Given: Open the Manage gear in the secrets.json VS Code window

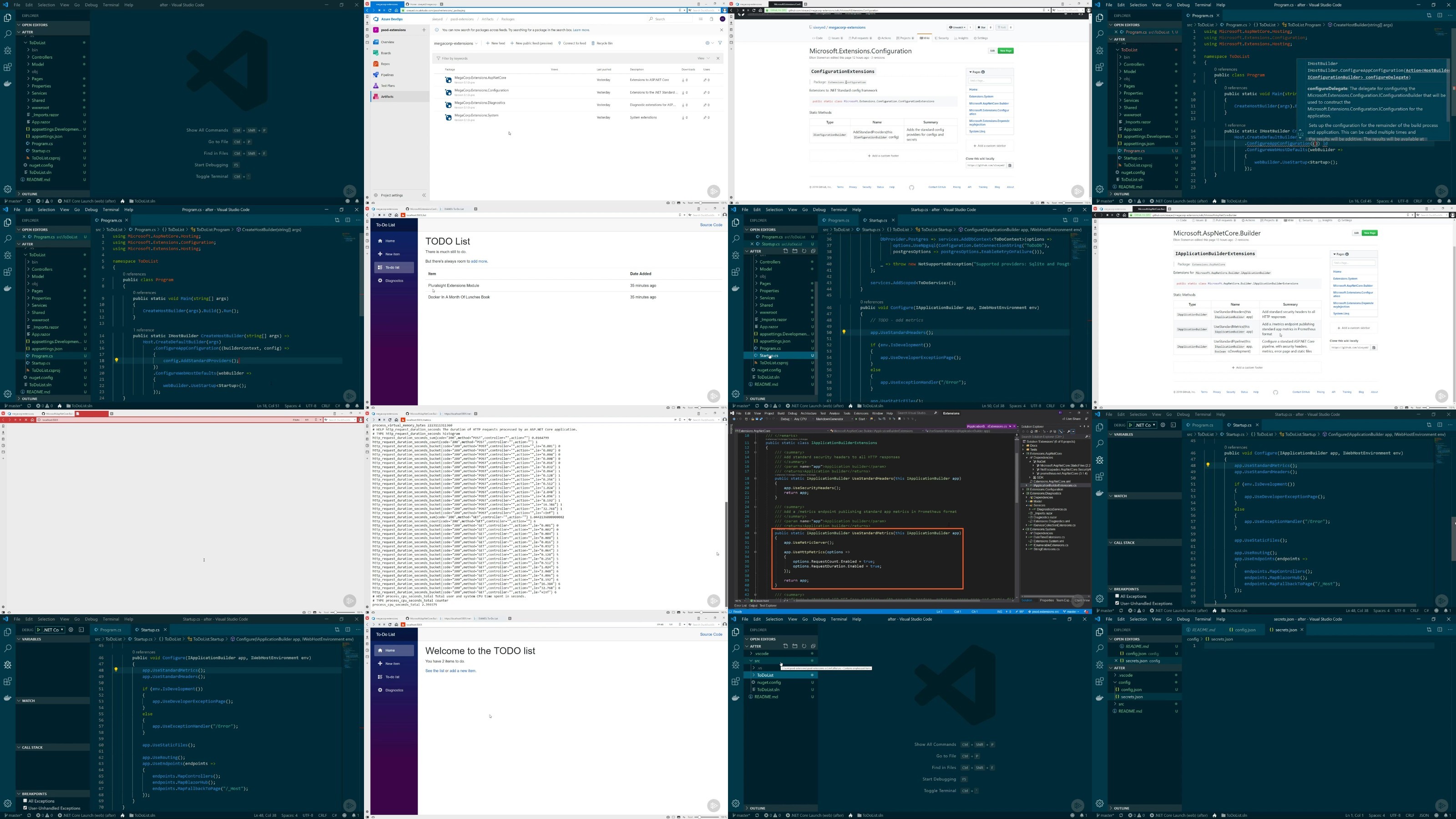Looking at the screenshot, I should (x=1099, y=803).
